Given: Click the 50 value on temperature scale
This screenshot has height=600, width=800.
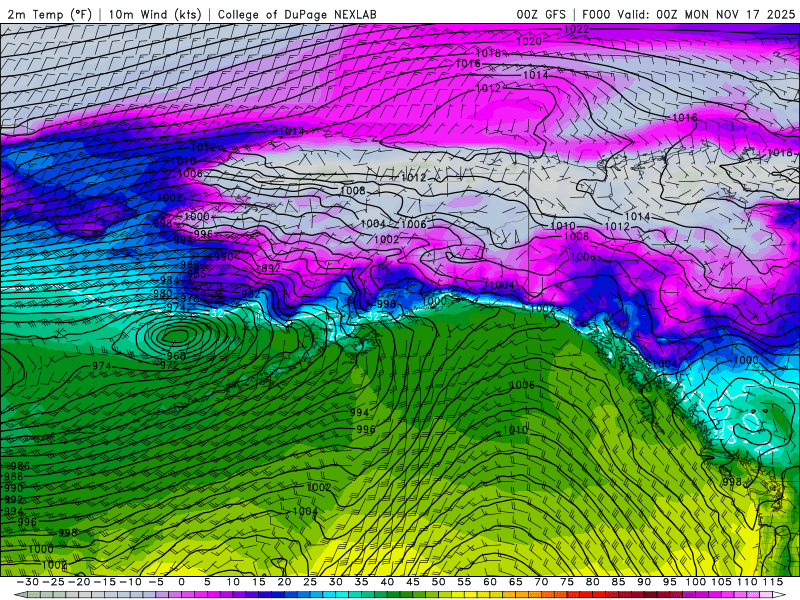Looking at the screenshot, I should pyautogui.click(x=438, y=582).
